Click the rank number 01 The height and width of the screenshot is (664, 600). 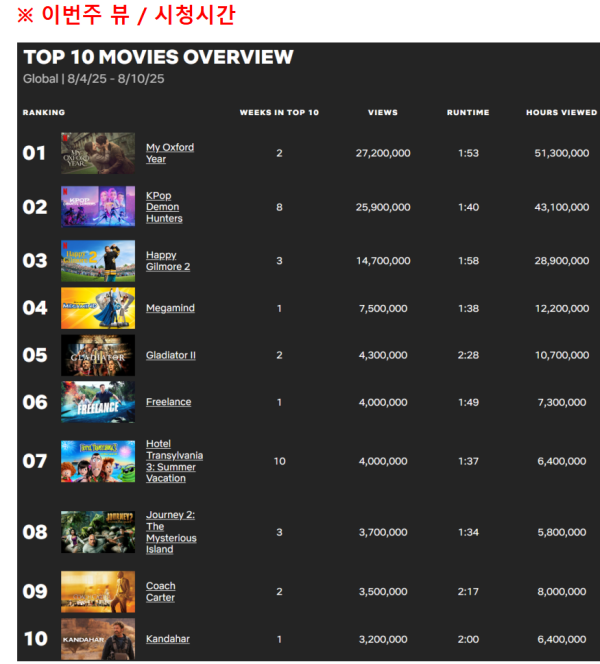click(34, 153)
